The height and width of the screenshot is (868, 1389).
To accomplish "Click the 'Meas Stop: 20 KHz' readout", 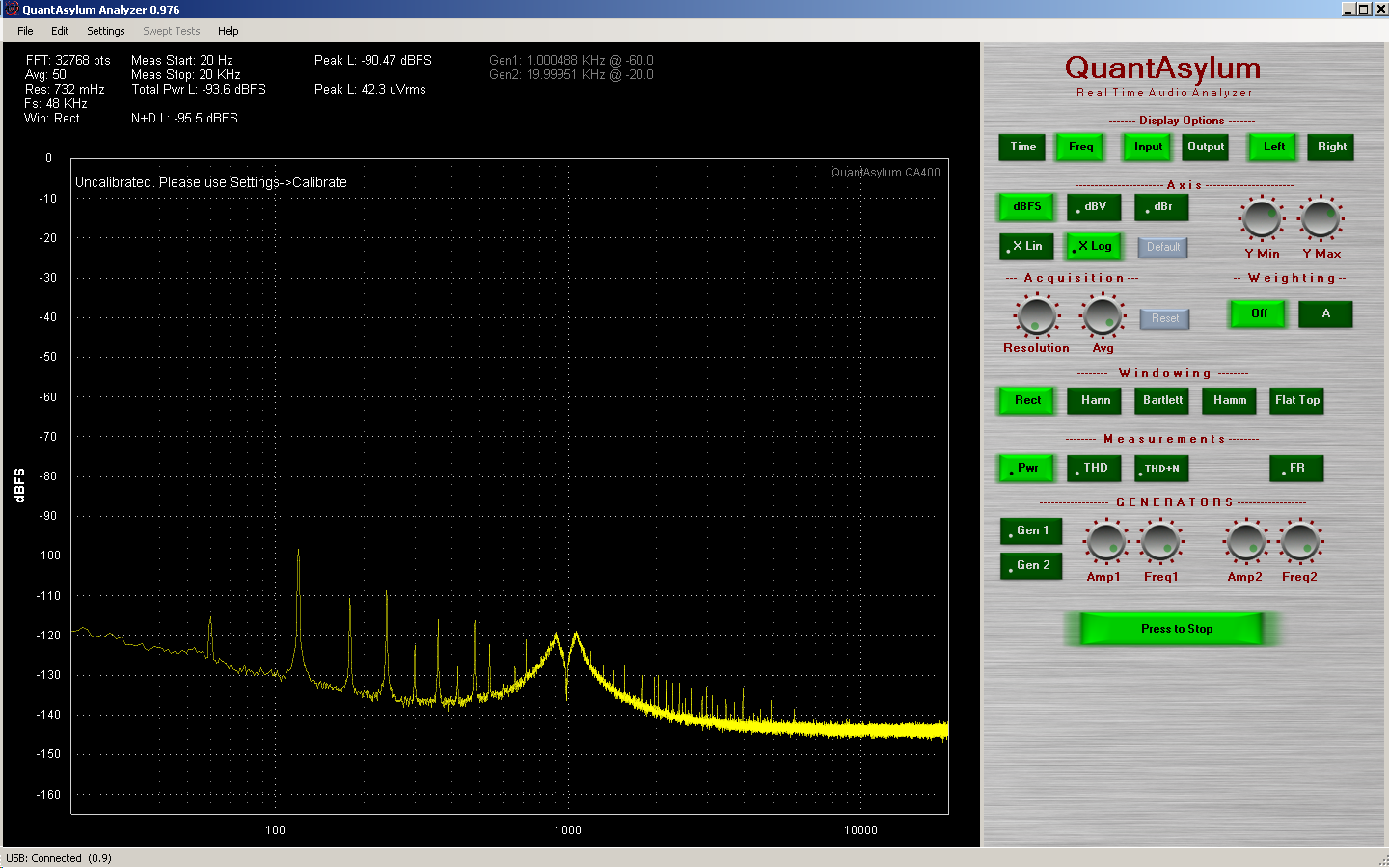I will click(x=185, y=74).
